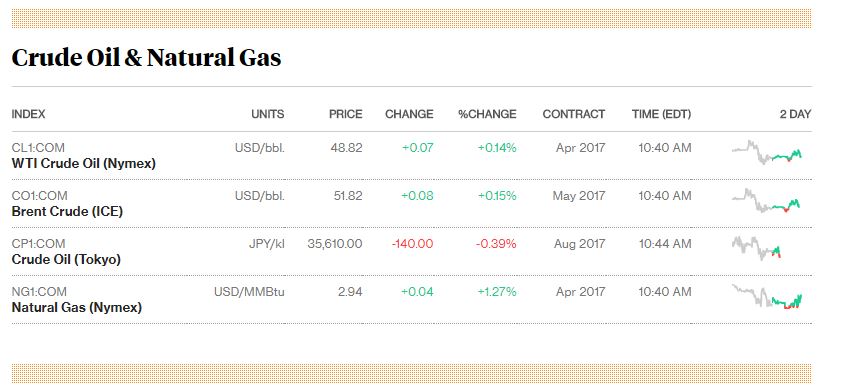Open the Brent Crude (ICE) link
The height and width of the screenshot is (392, 846).
[67, 211]
